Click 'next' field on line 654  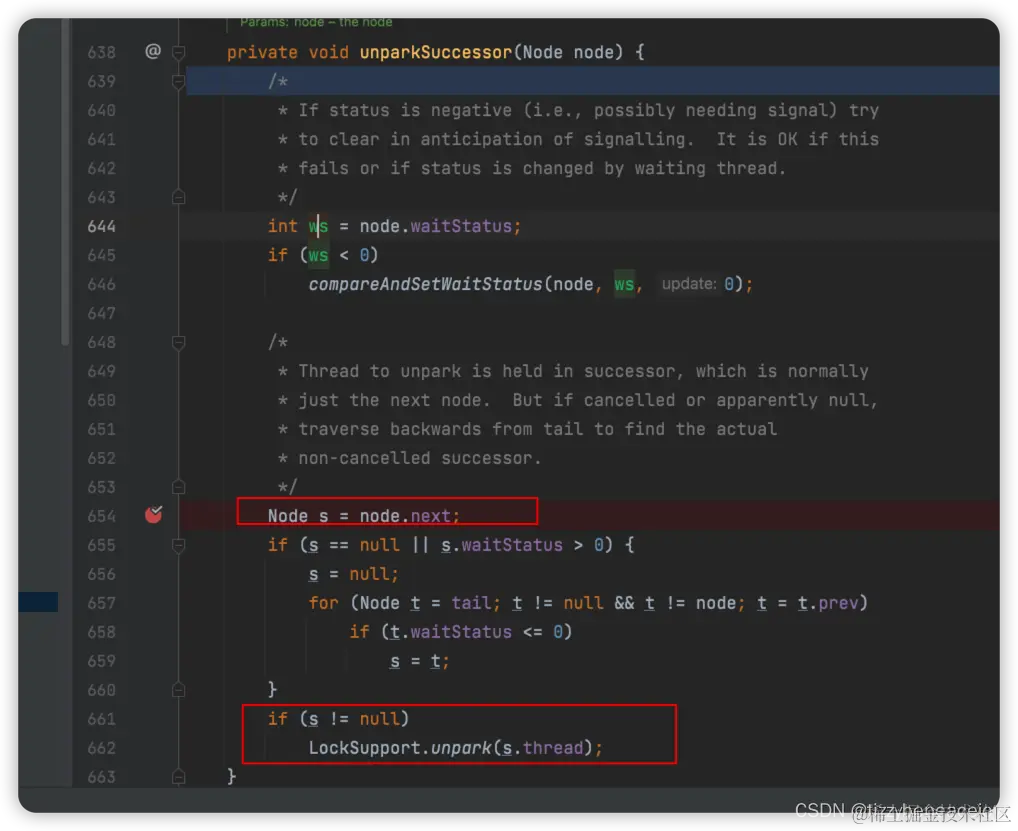[x=430, y=516]
